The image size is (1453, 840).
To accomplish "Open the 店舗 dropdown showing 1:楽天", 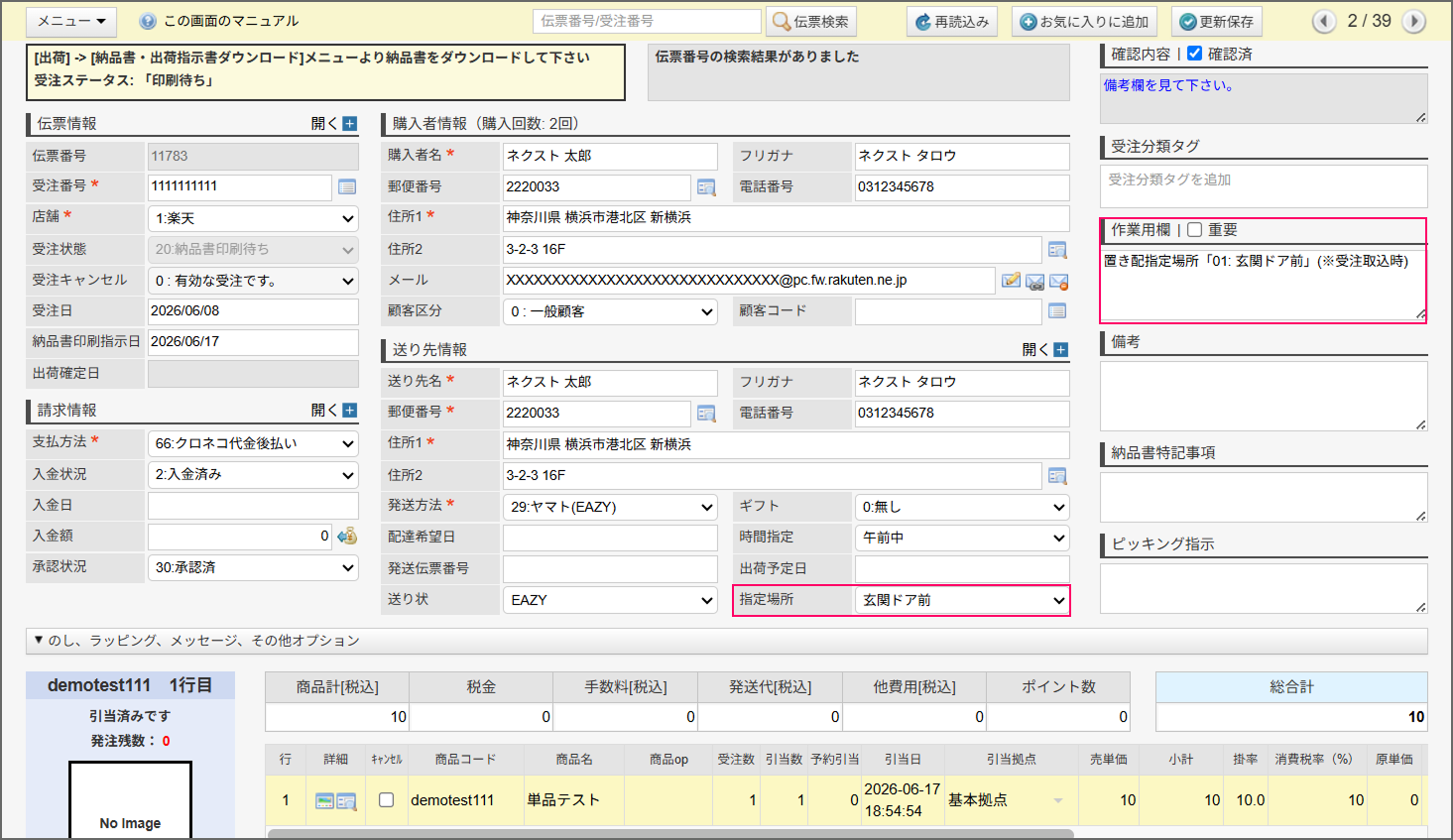I will coord(254,218).
